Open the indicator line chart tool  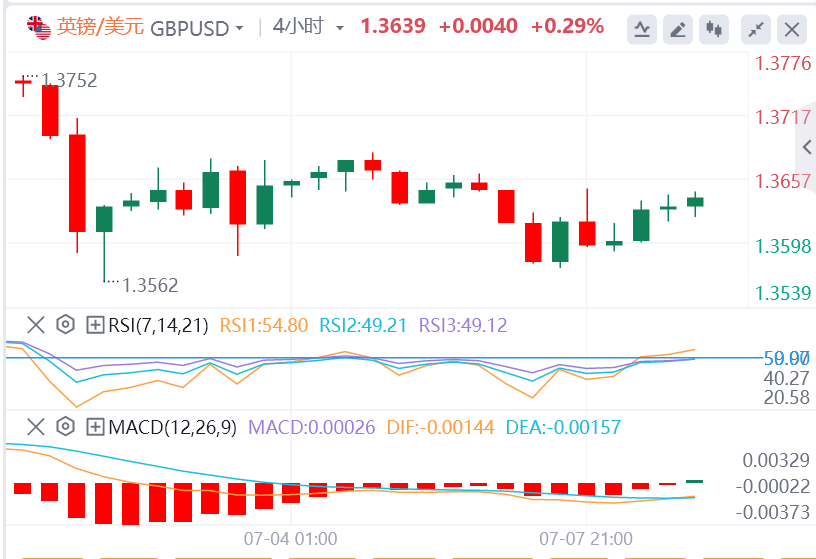(642, 29)
